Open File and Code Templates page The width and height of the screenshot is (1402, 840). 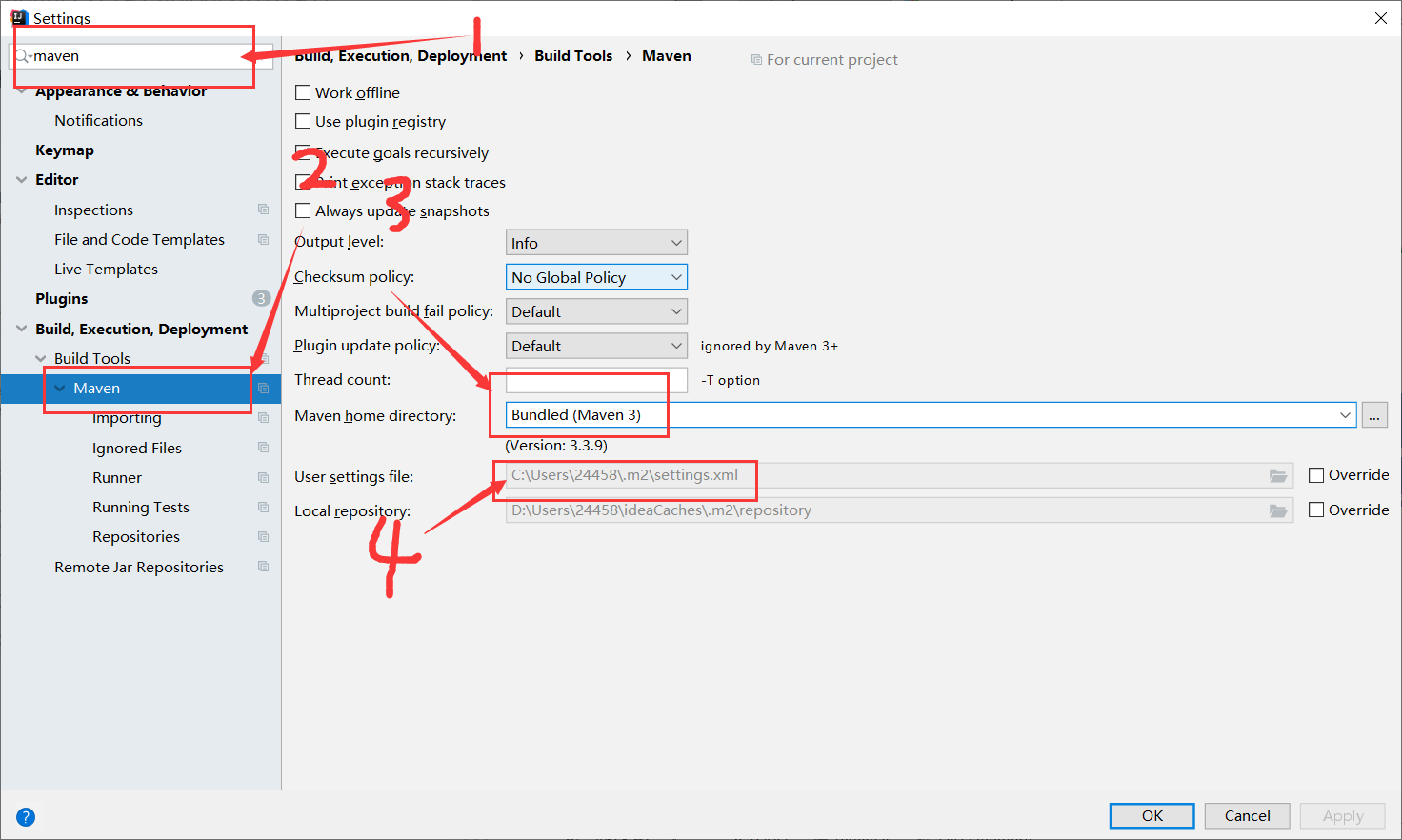(x=139, y=239)
